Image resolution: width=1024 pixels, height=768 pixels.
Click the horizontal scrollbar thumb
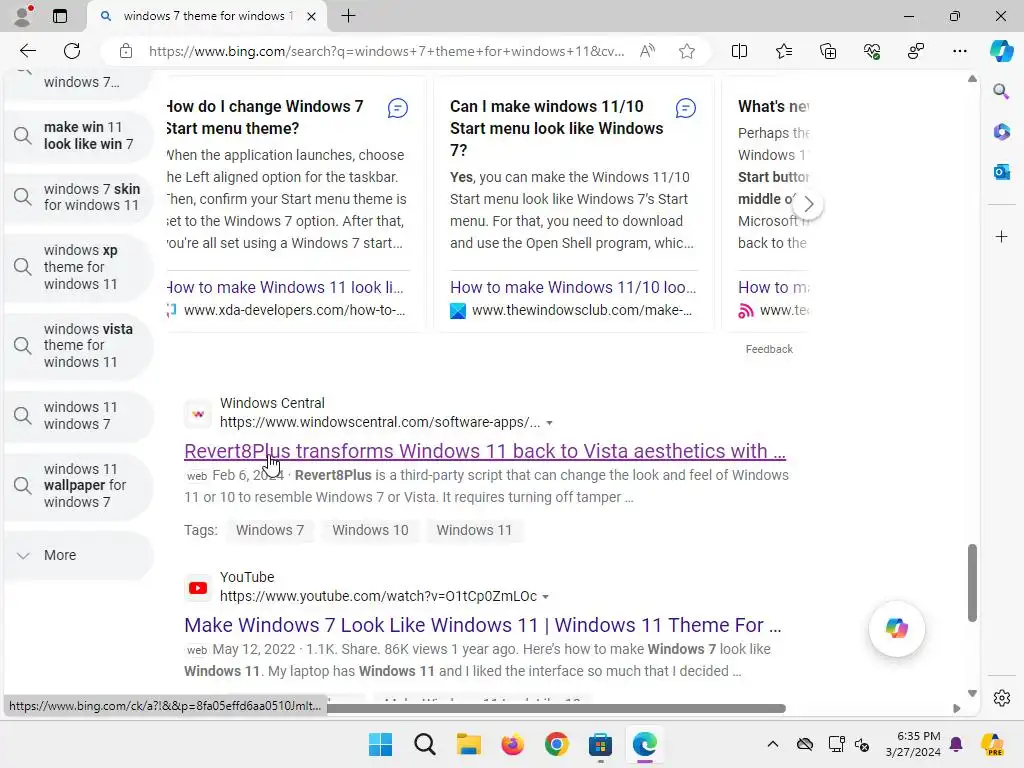pos(556,708)
